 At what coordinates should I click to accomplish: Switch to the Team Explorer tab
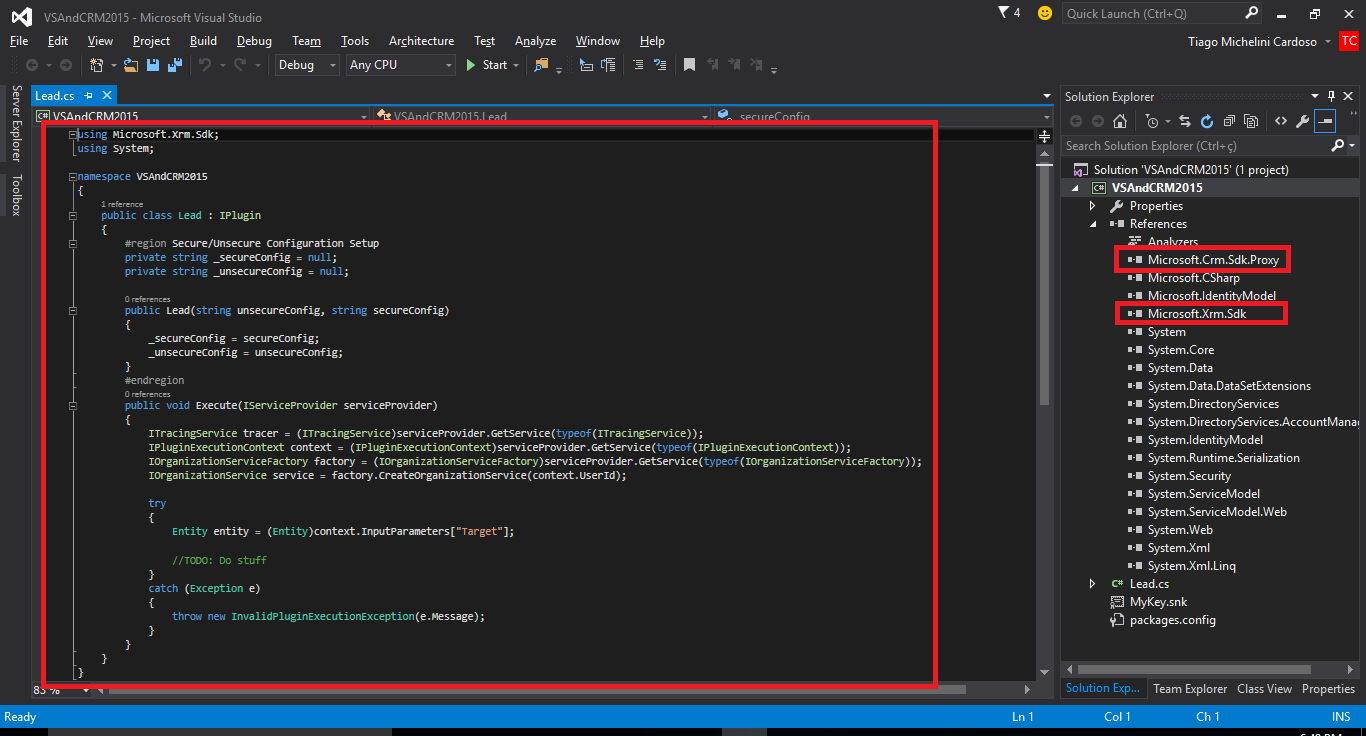[1189, 689]
